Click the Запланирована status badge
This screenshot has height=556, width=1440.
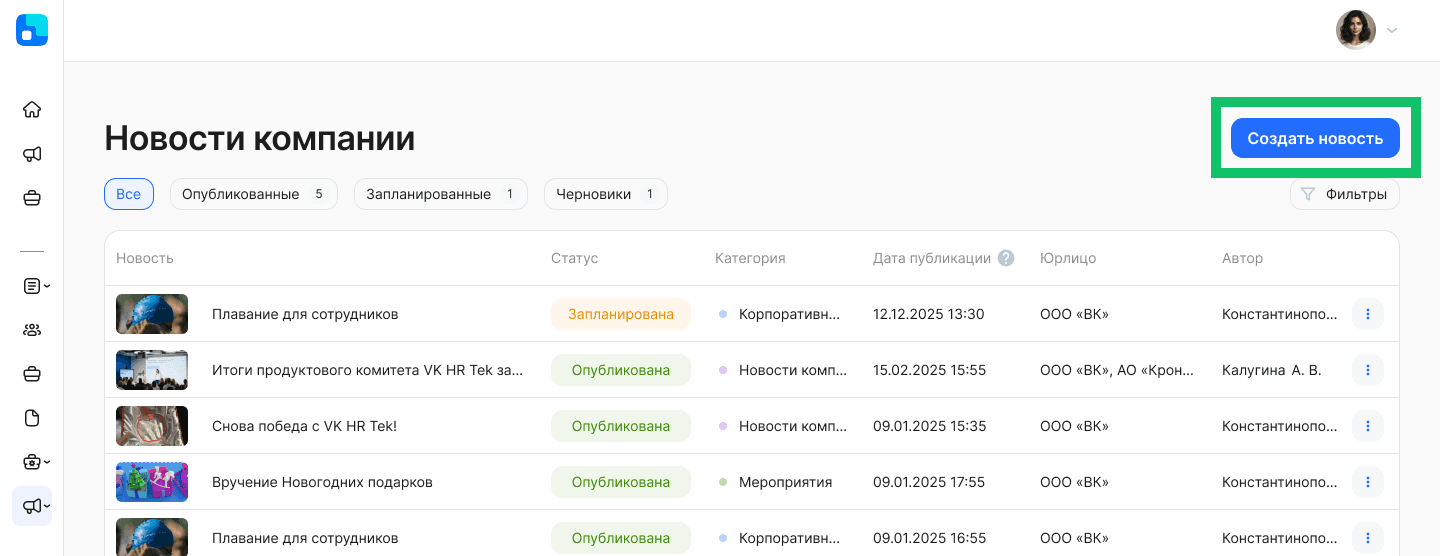pos(620,314)
